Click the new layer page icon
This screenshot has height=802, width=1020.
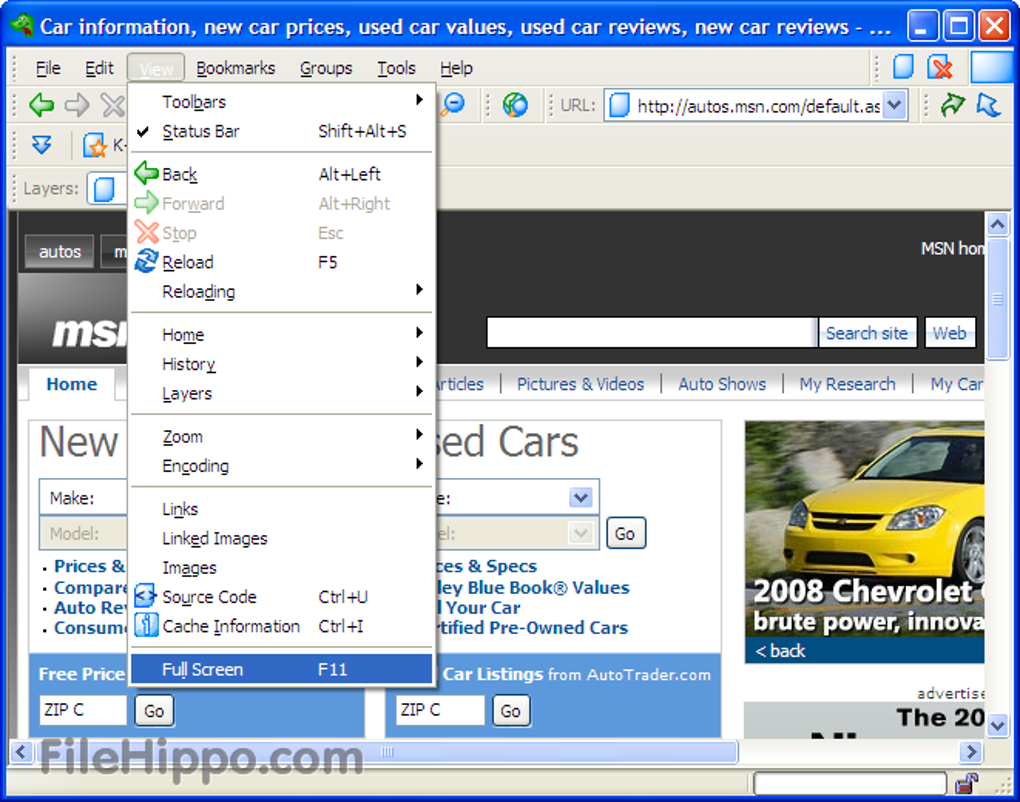pos(903,67)
